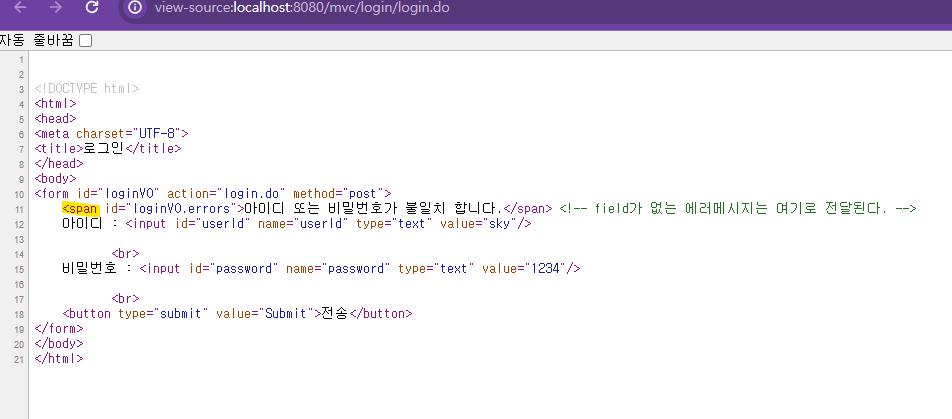Click the <button tag on line 18
Image resolution: width=952 pixels, height=419 pixels.
tap(87, 313)
